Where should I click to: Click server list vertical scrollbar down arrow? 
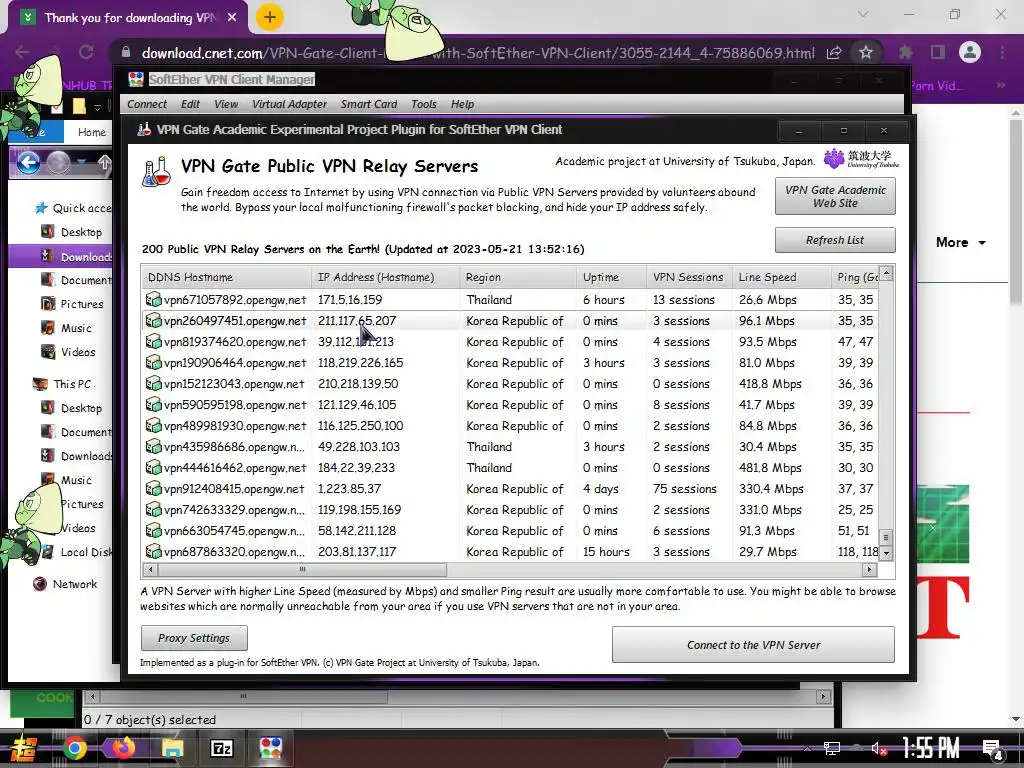tap(886, 553)
